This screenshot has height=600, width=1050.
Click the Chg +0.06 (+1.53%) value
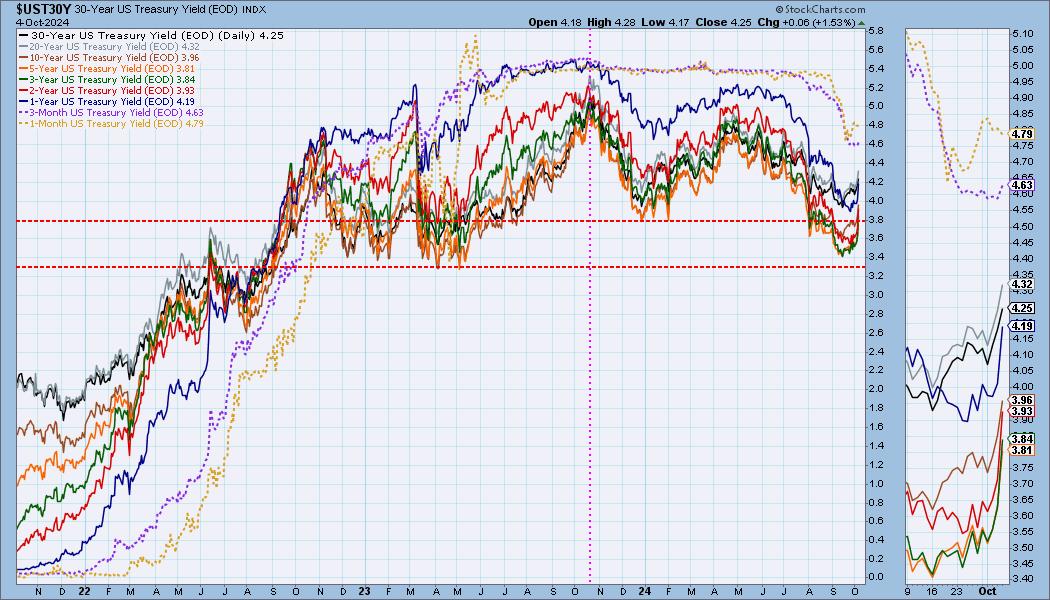806,22
